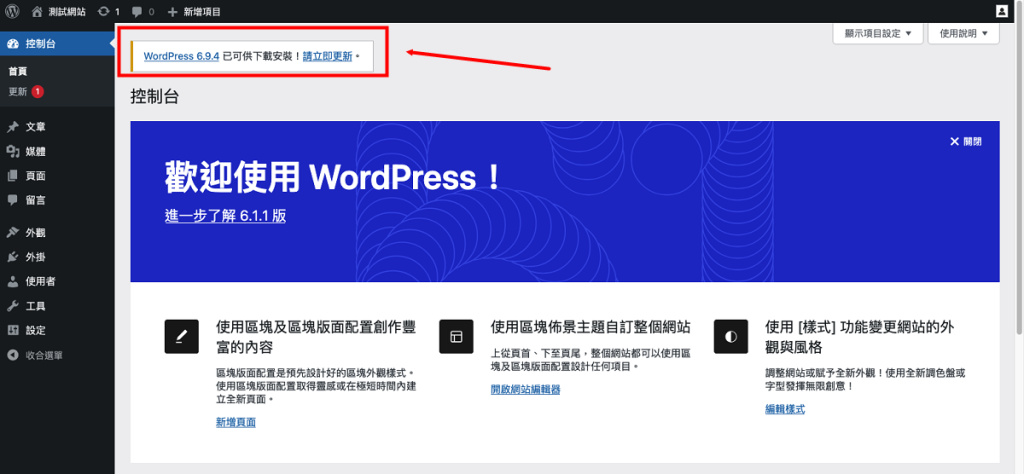Image resolution: width=1024 pixels, height=474 pixels.
Task: Click the comments bubble icon in admin bar
Action: coord(139,11)
